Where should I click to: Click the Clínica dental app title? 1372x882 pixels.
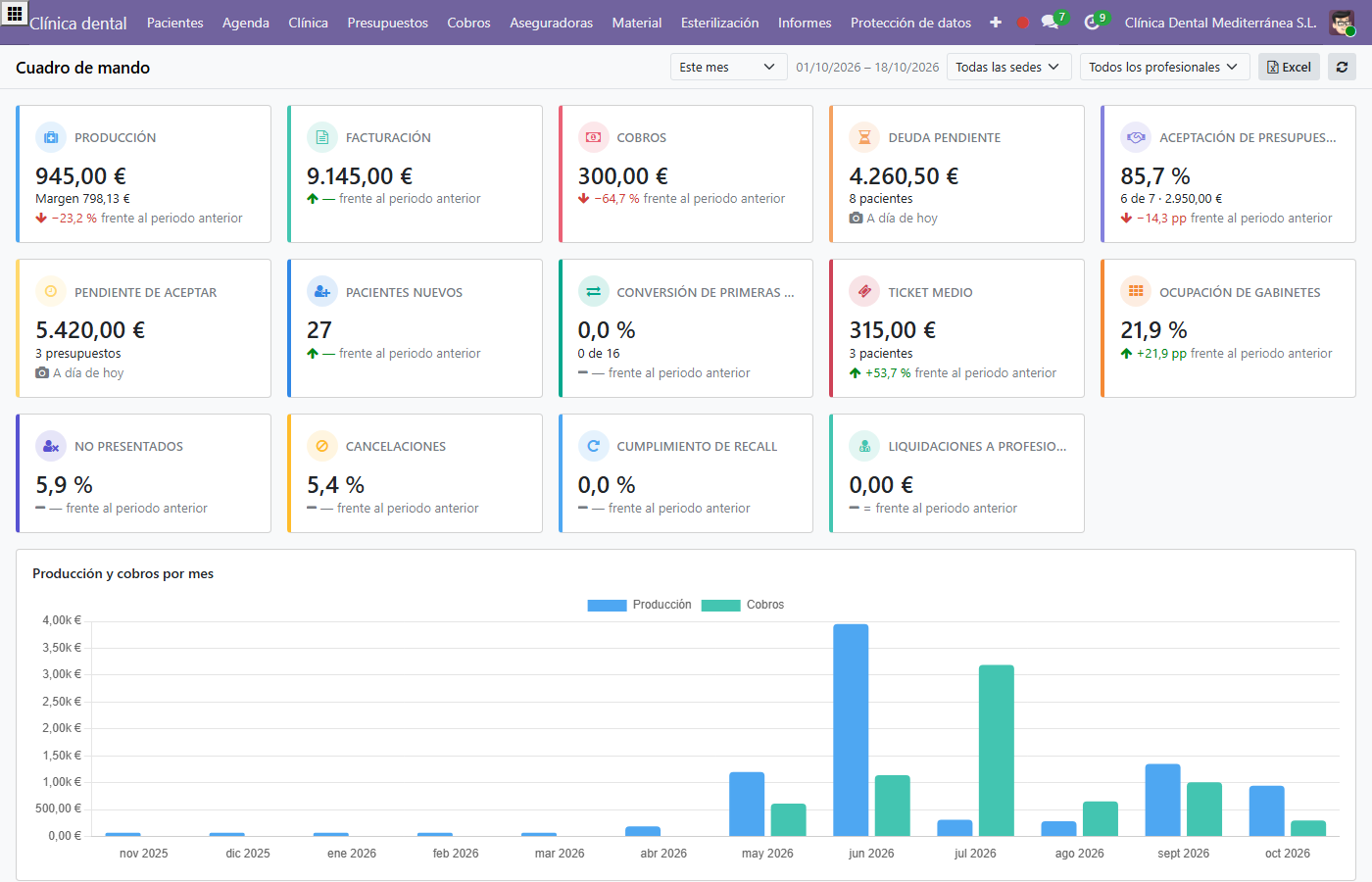click(x=78, y=24)
